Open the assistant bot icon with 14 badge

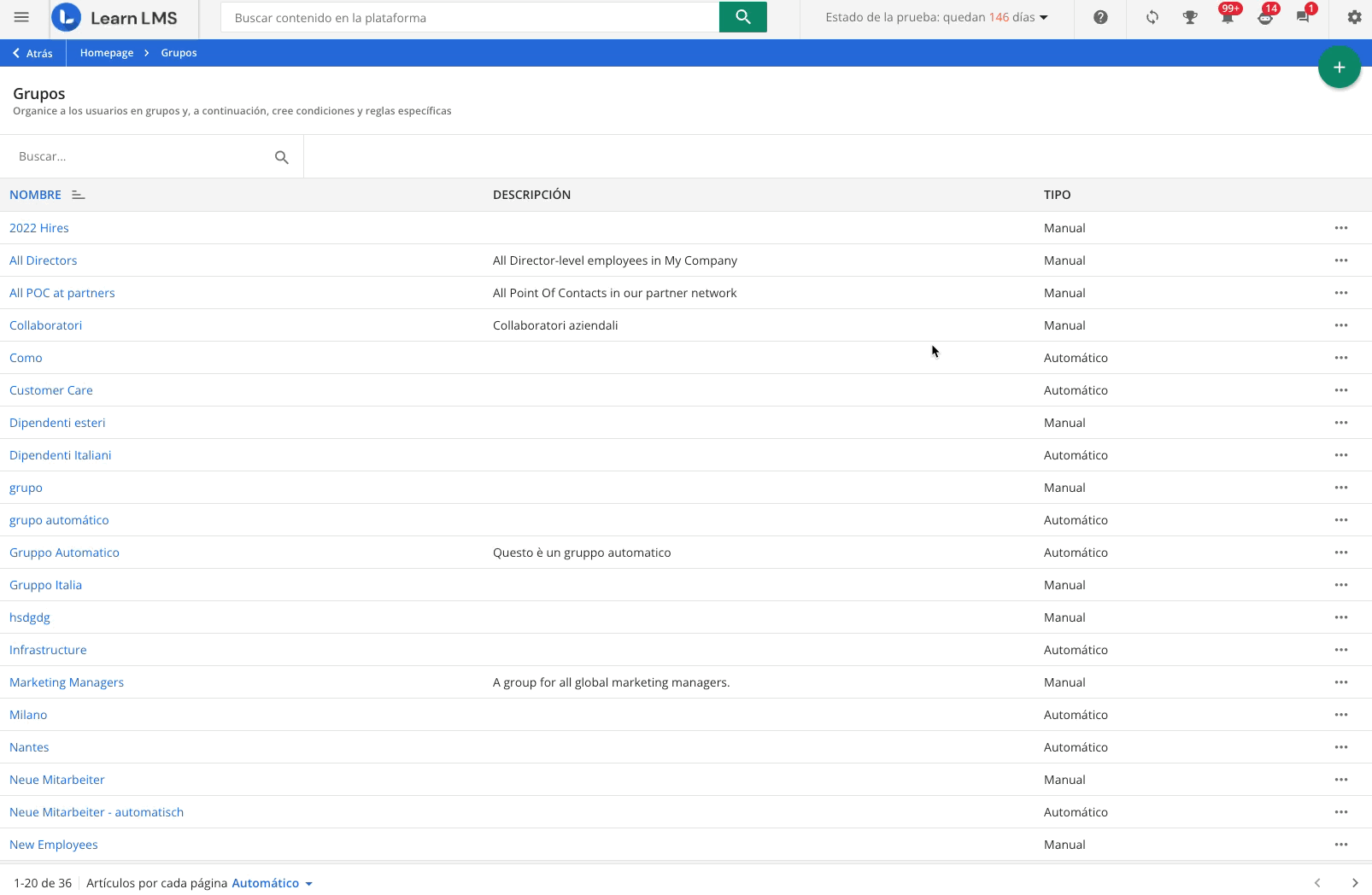click(1265, 19)
